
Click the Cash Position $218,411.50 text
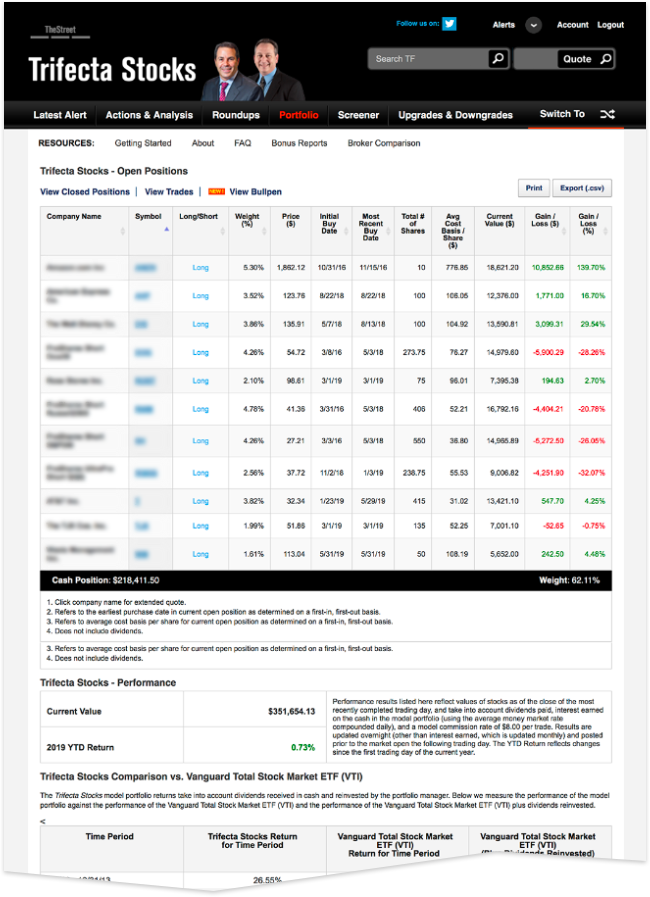106,580
